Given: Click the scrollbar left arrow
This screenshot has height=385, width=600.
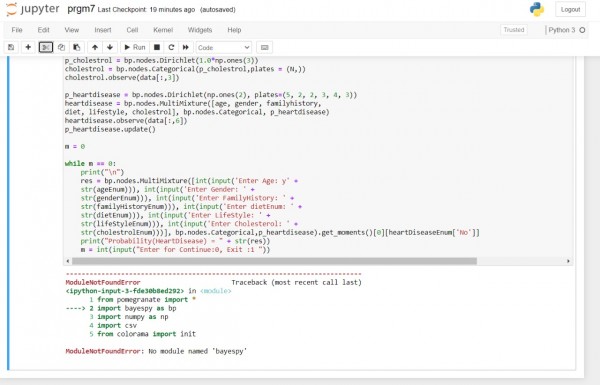Looking at the screenshot, I should point(68,261).
